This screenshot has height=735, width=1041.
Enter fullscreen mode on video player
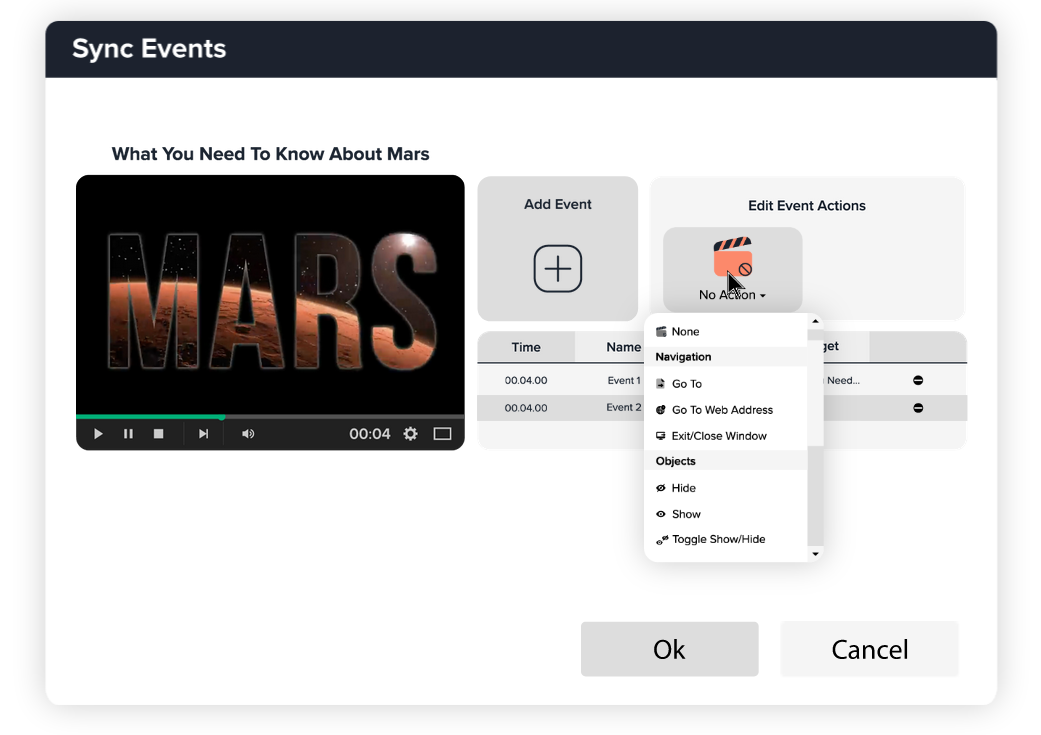442,434
